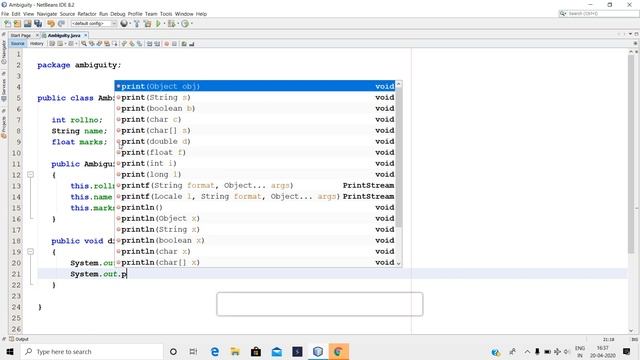Click the Find Selection magnifier in editor toolbar
This screenshot has width=640, height=360.
(84, 44)
